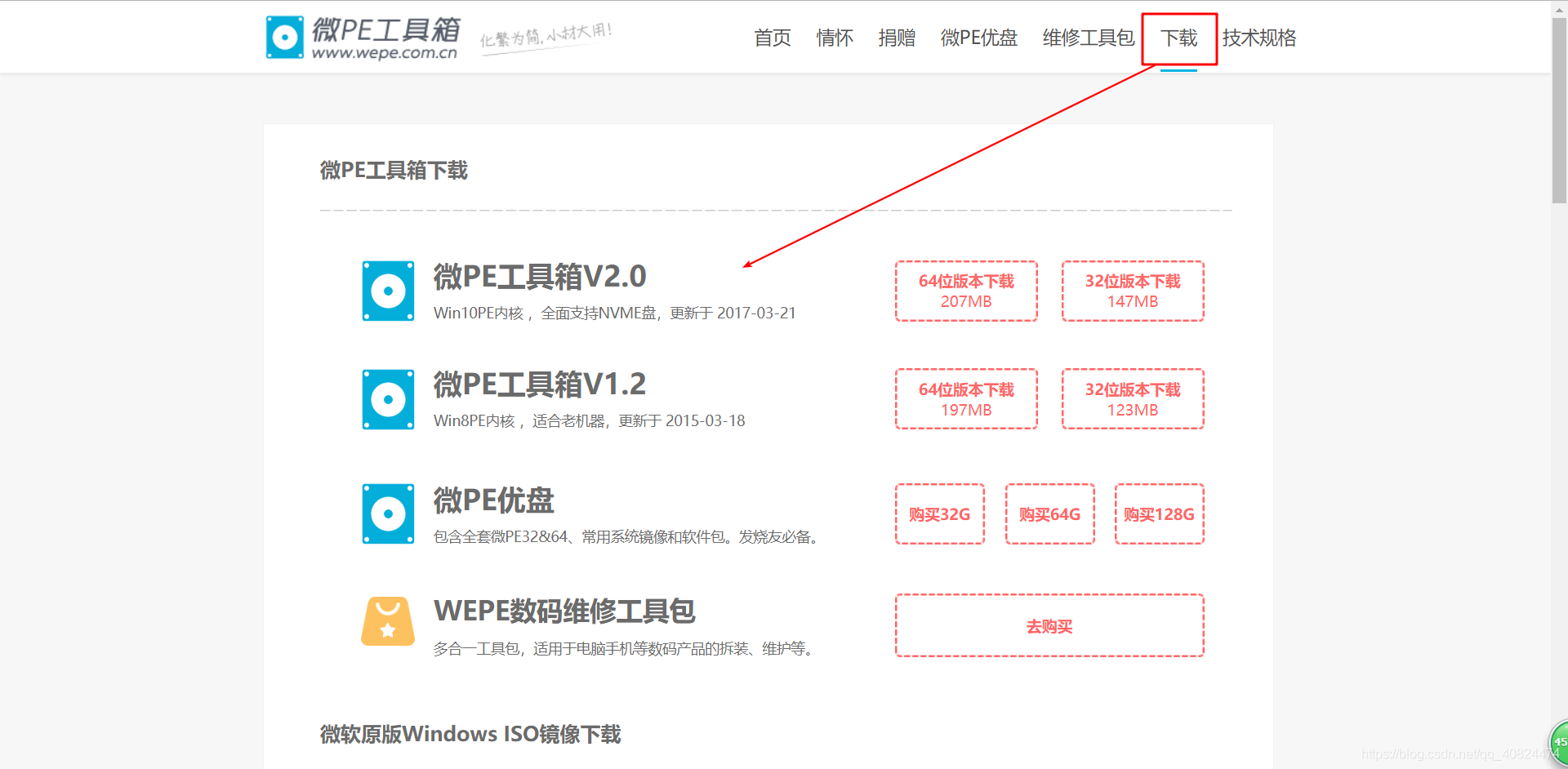Image resolution: width=1568 pixels, height=769 pixels.
Task: Click the 购买32G button
Action: (x=940, y=514)
